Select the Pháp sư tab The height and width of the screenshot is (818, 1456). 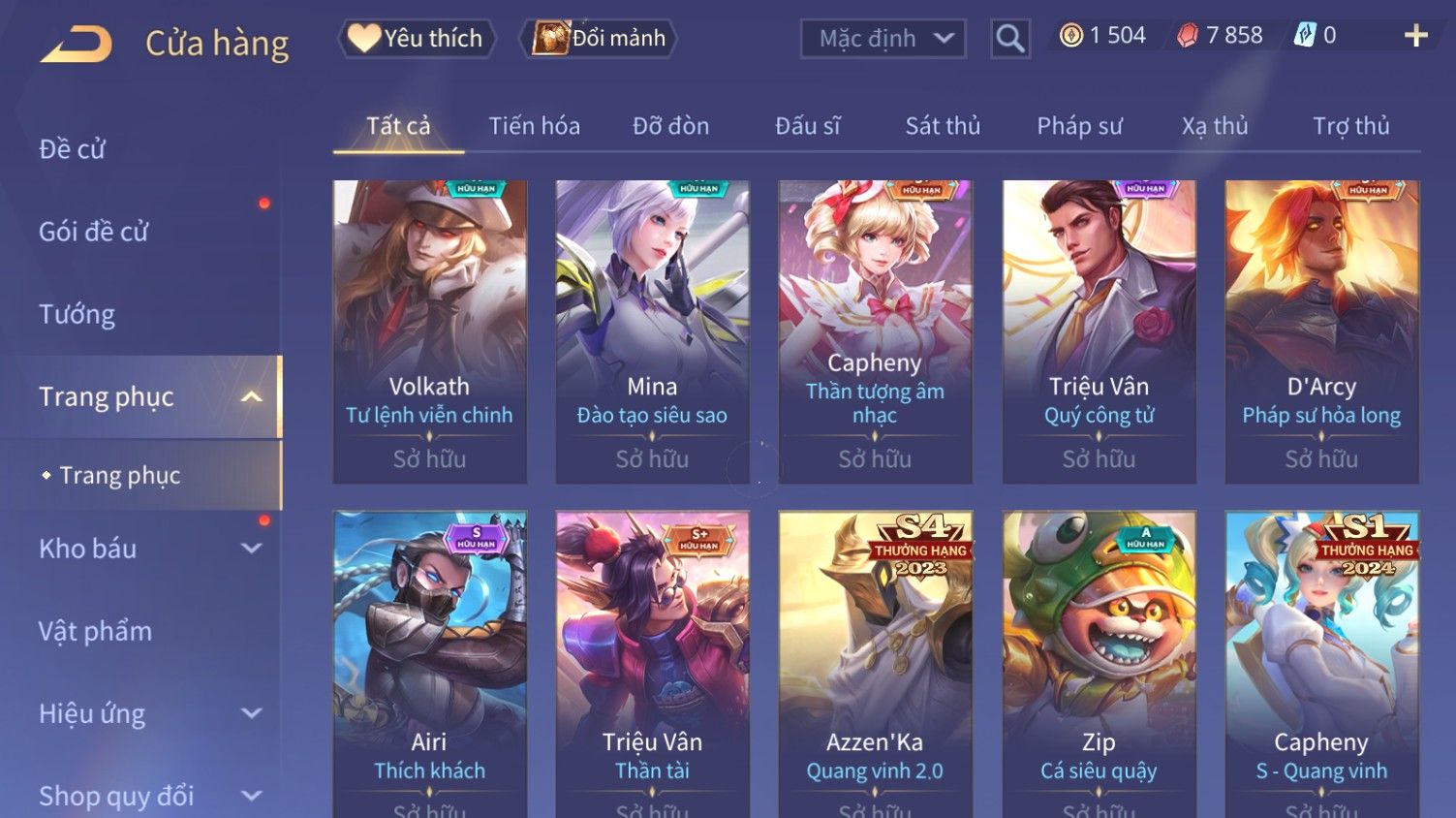point(1079,126)
